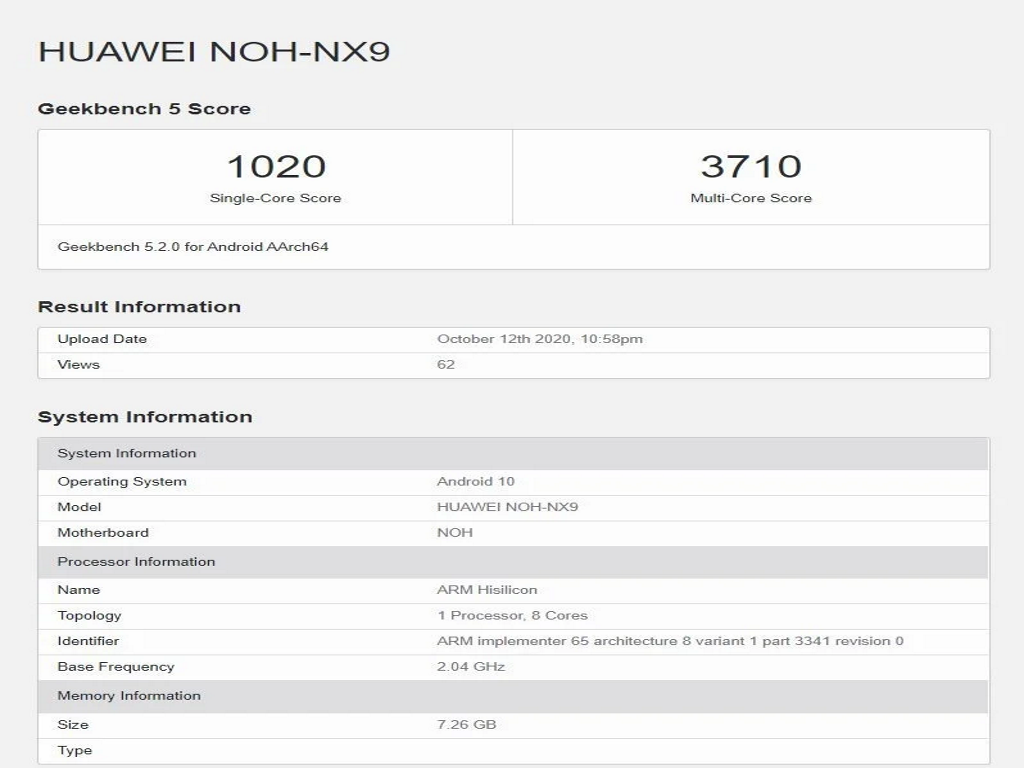Viewport: 1024px width, 768px height.
Task: Select the NOH motherboard value
Action: tap(455, 532)
